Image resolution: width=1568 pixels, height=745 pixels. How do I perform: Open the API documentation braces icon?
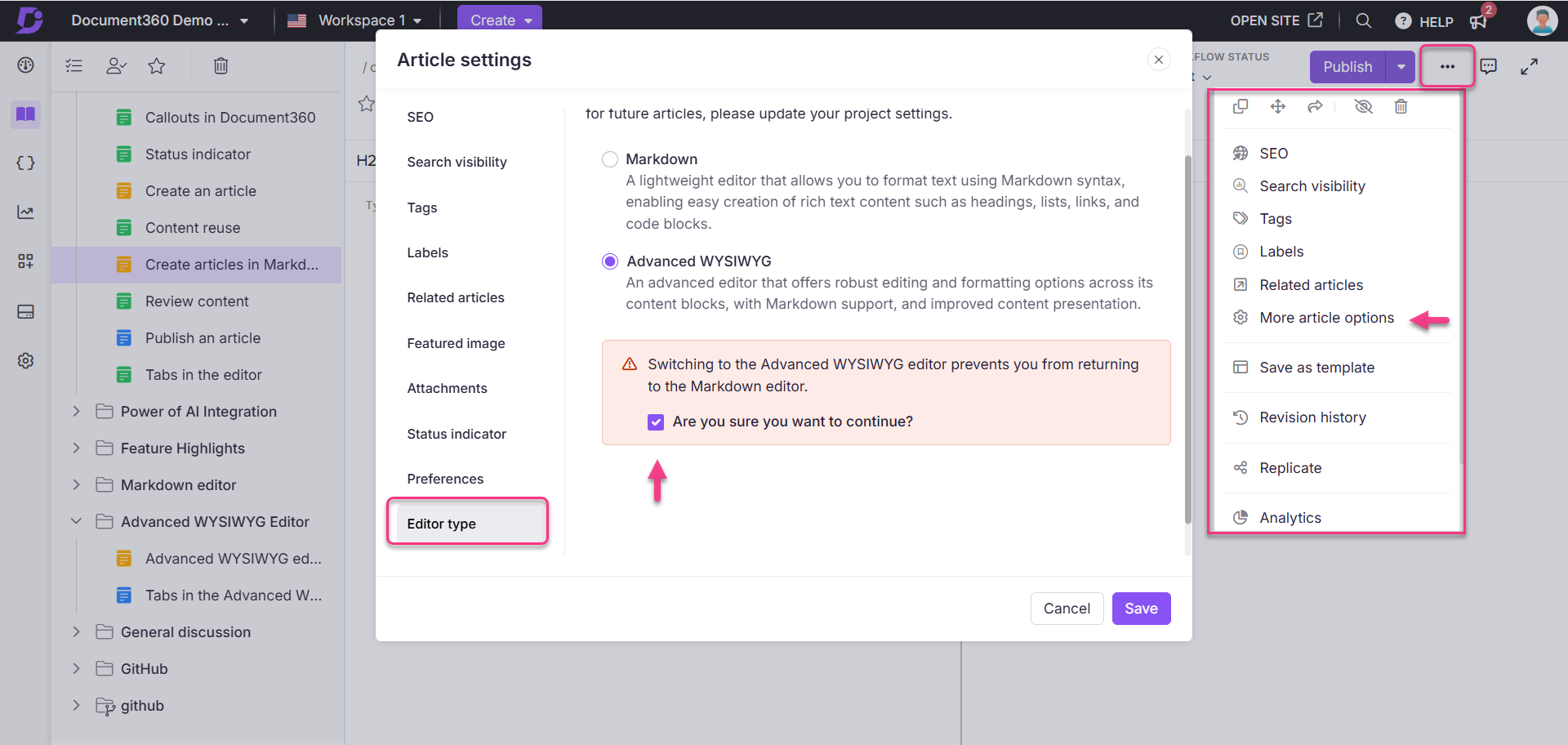25,163
